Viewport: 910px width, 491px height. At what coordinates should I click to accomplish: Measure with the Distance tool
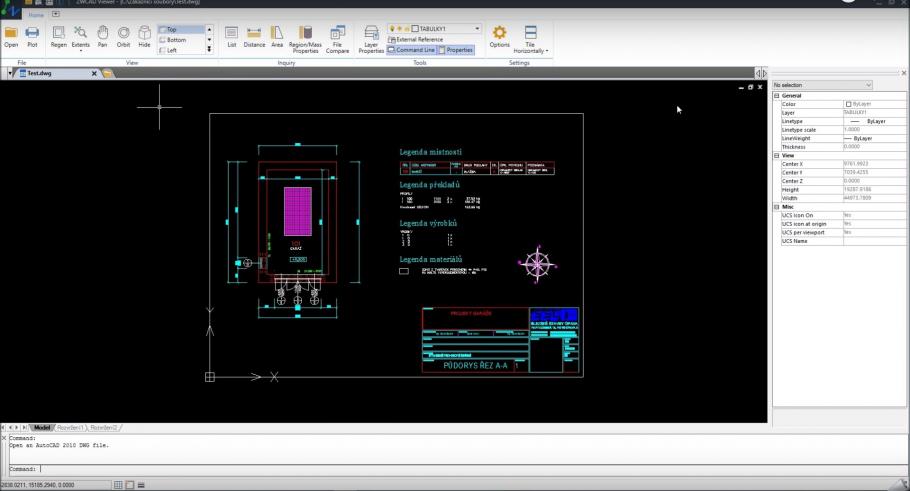click(x=254, y=36)
